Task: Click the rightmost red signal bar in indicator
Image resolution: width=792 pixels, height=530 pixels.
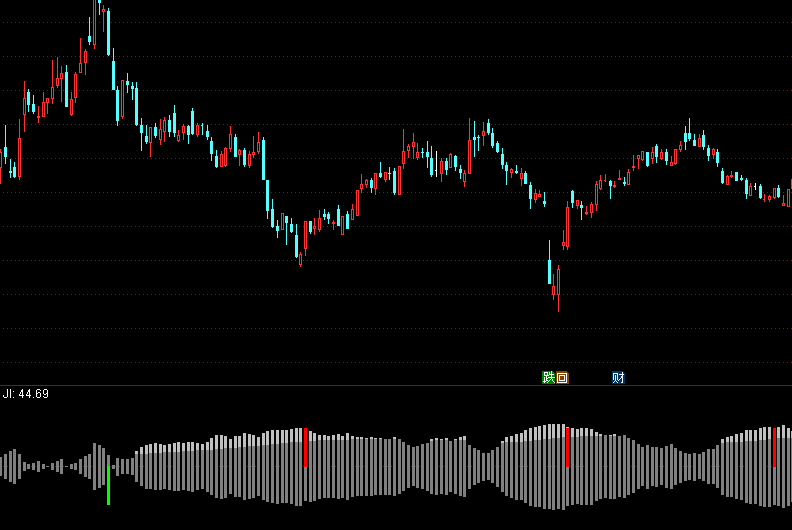Action: pos(774,446)
